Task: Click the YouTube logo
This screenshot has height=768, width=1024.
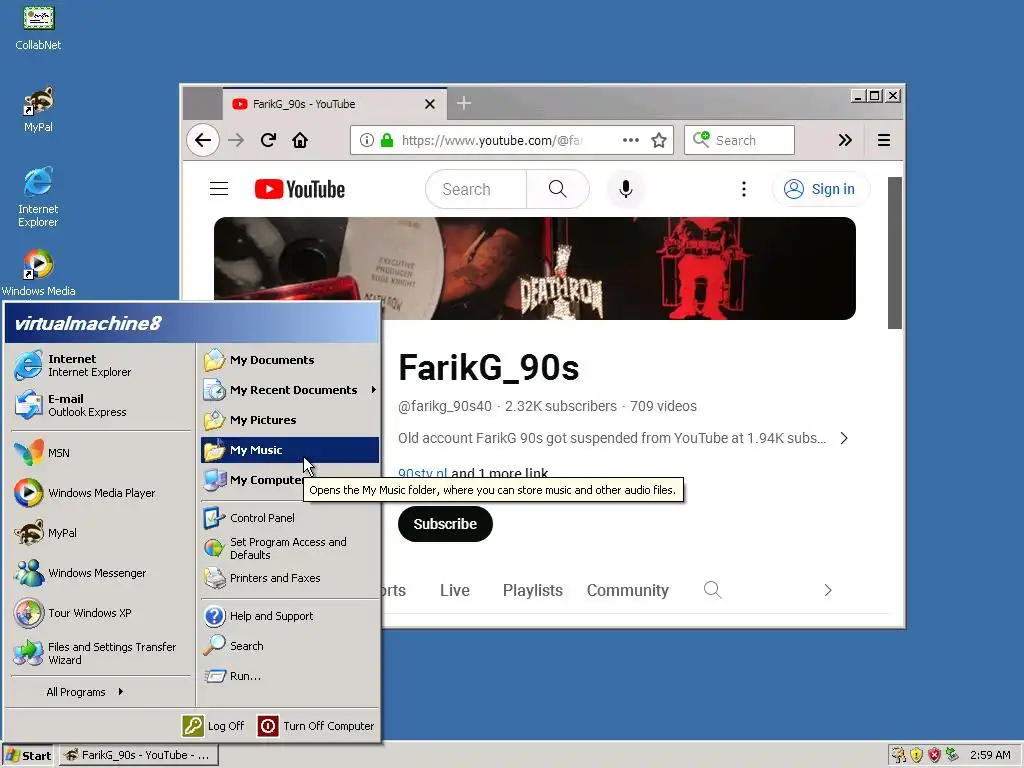Action: click(300, 189)
